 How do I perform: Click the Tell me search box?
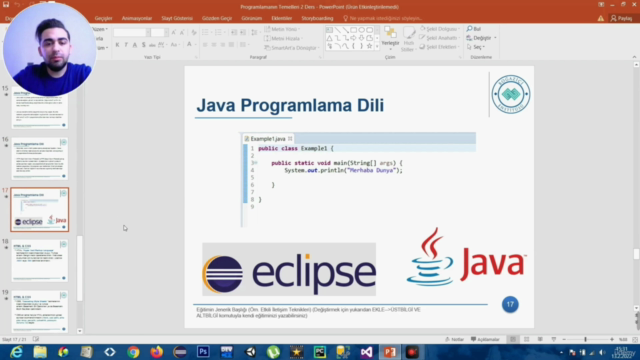[x=382, y=18]
